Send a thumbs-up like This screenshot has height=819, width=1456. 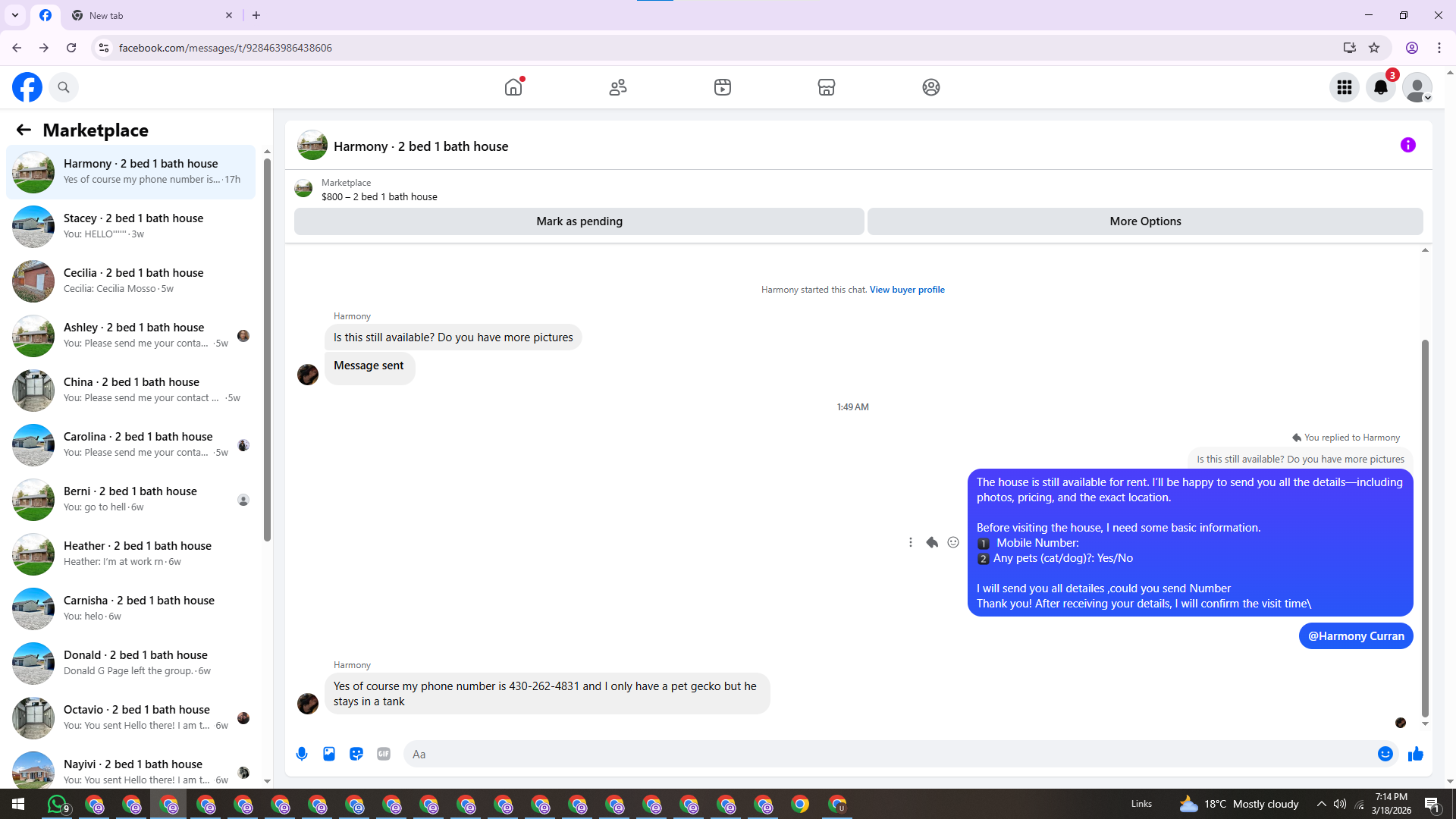tap(1415, 754)
